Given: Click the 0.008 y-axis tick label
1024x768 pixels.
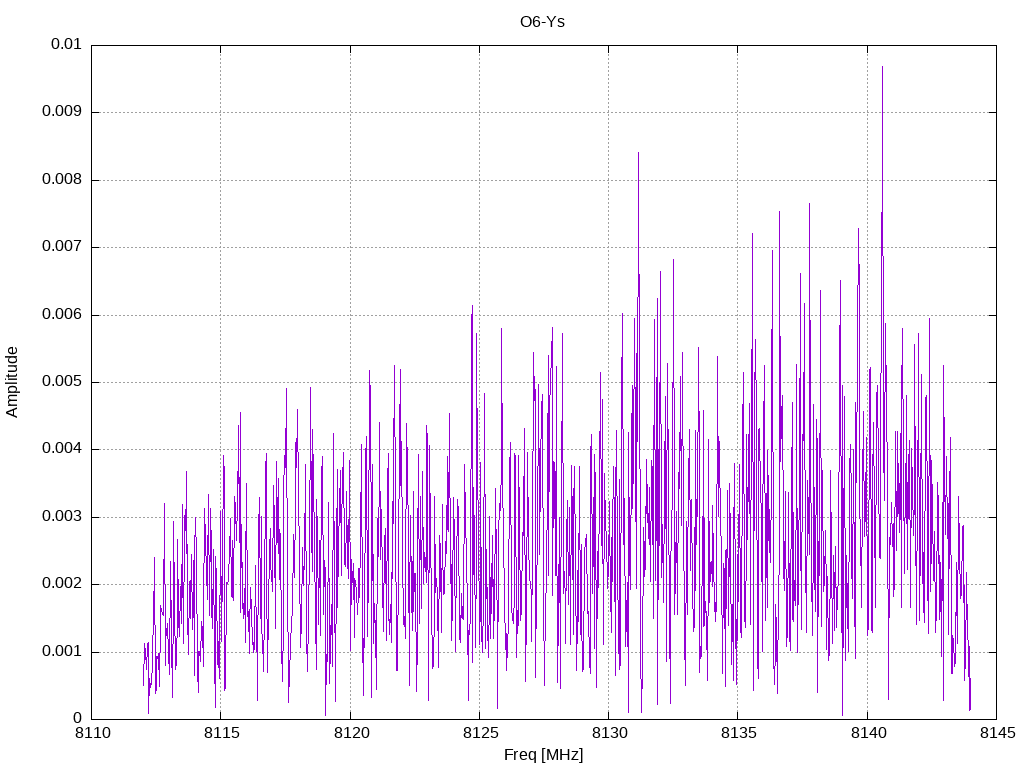Looking at the screenshot, I should point(62,180).
